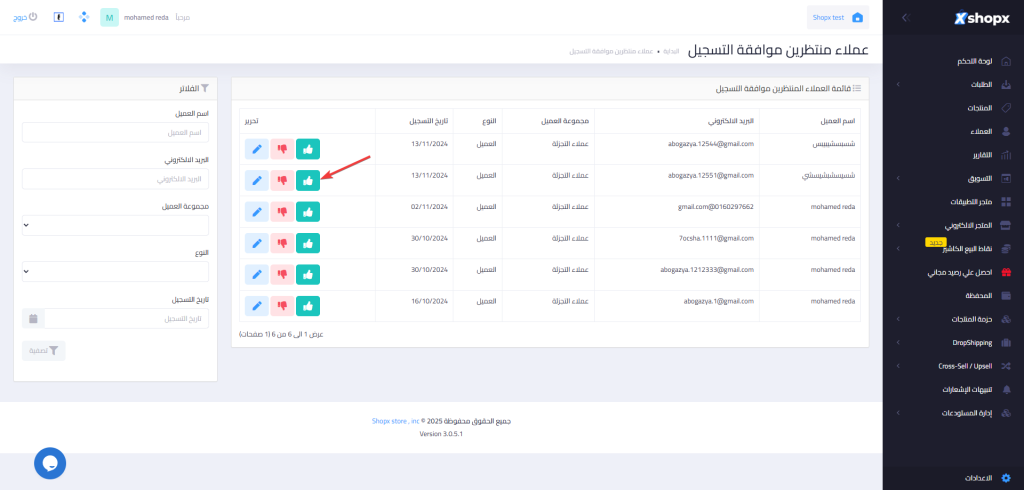
Task: Open the chat support bubble
Action: [x=50, y=462]
